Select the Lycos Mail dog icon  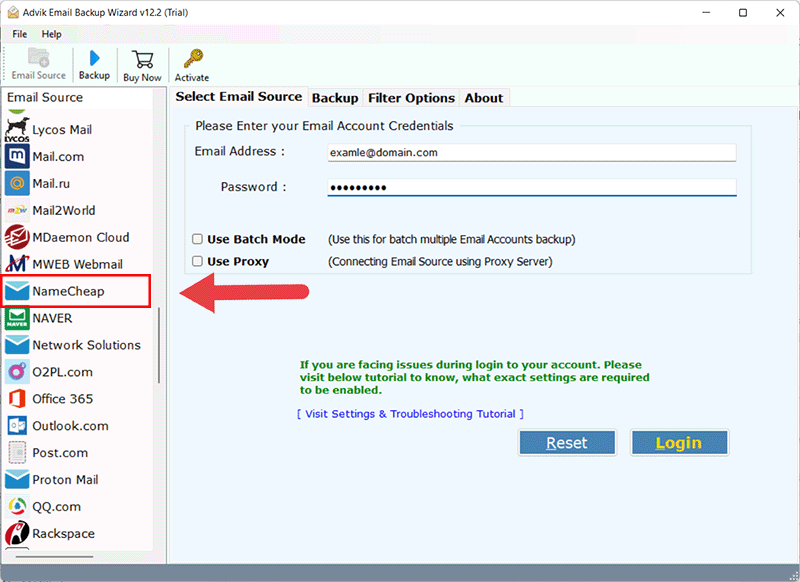click(x=17, y=130)
